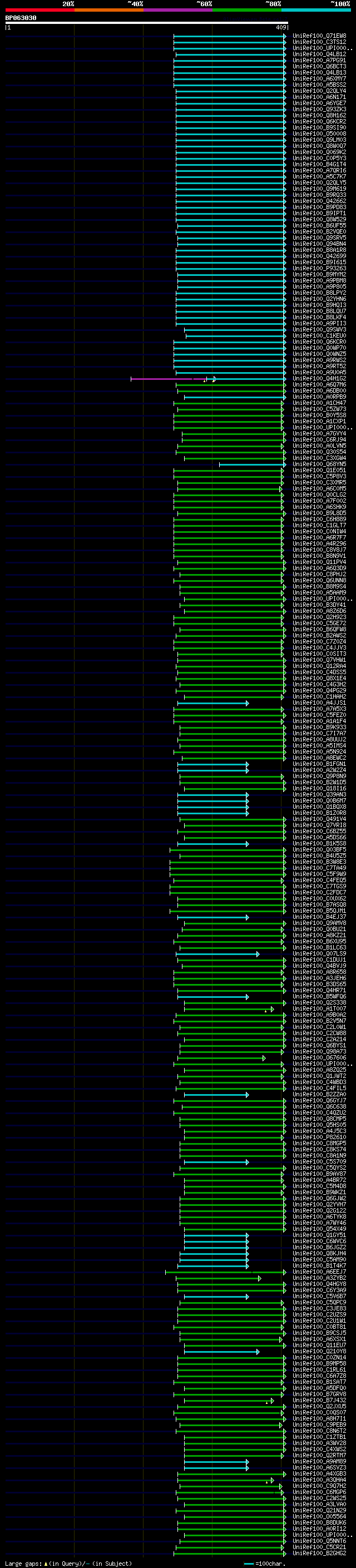The height and width of the screenshot is (1568, 356).
Task: Select hit label UniRef100_A7GVY4
Action: click(319, 433)
